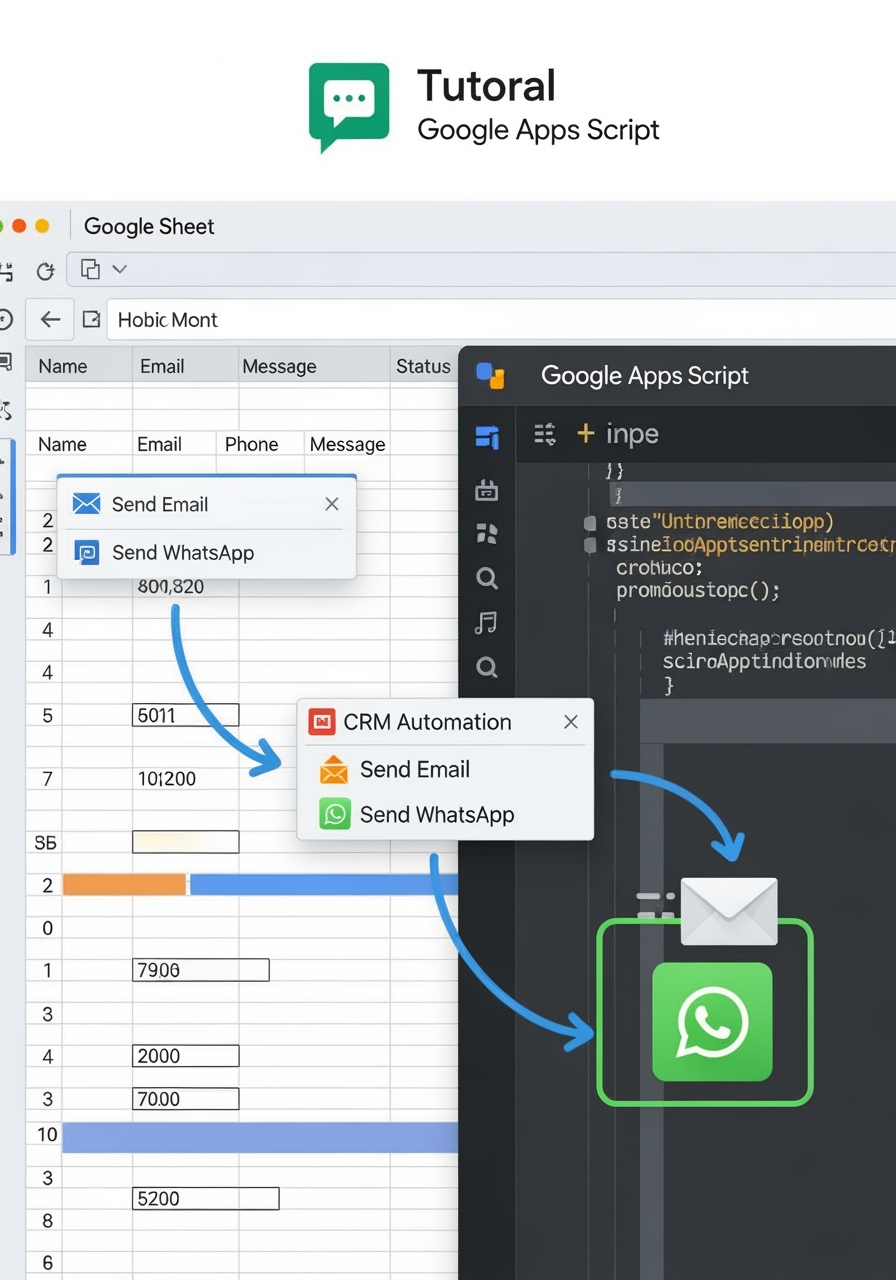
Task: Open the puzzle-piece icon in Apps Script sidebar
Action: (x=487, y=533)
